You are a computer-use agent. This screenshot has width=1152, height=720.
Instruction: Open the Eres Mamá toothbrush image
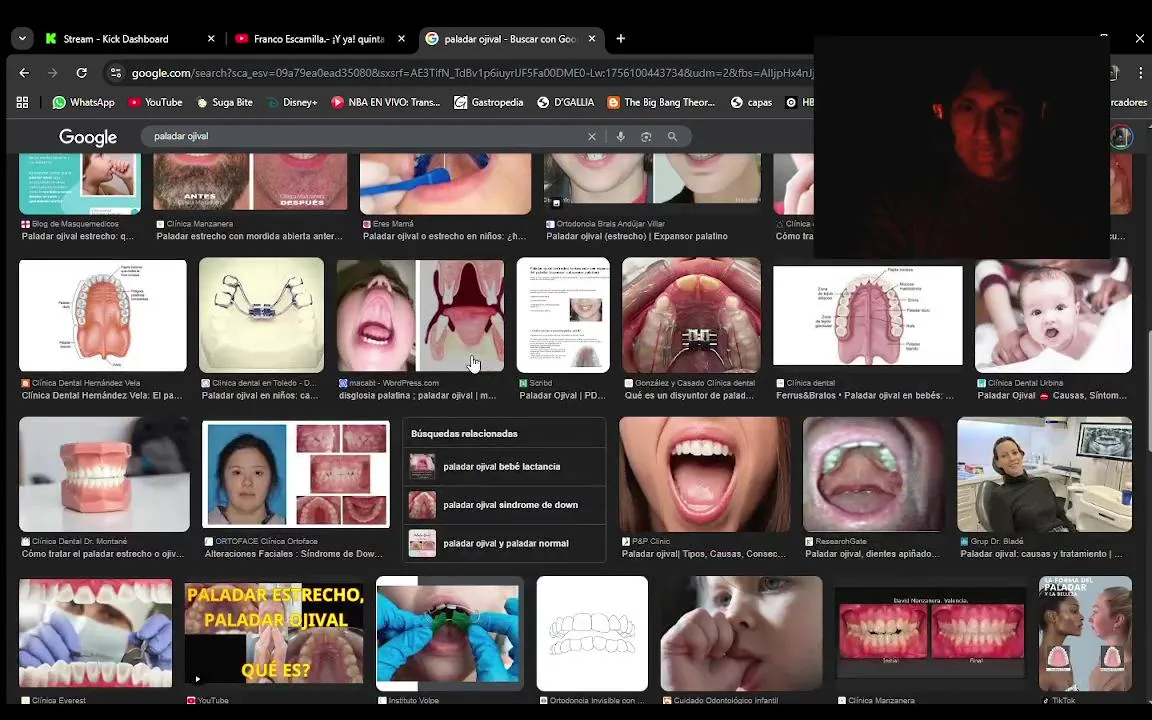[445, 184]
